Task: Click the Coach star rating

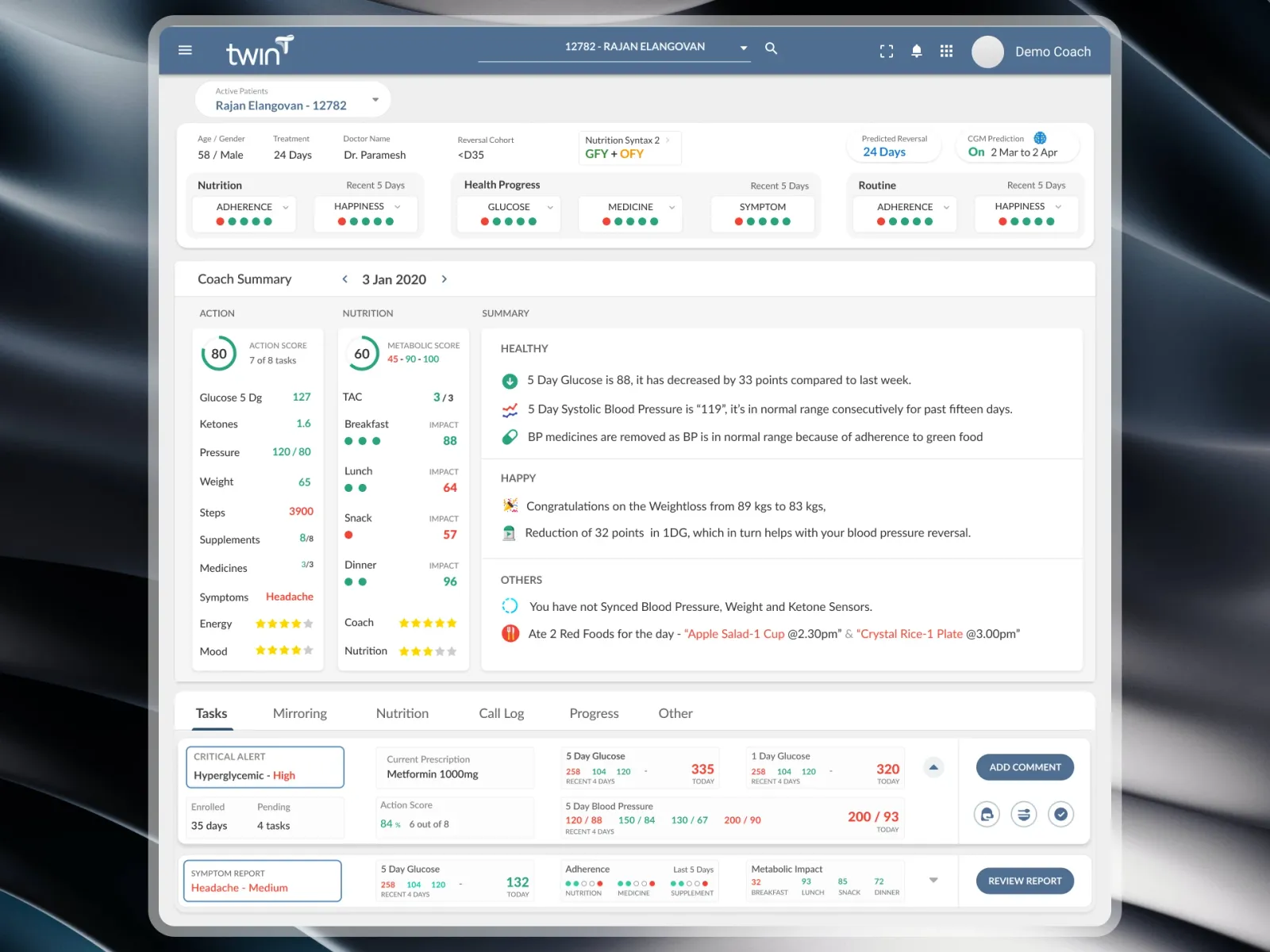Action: pos(428,623)
